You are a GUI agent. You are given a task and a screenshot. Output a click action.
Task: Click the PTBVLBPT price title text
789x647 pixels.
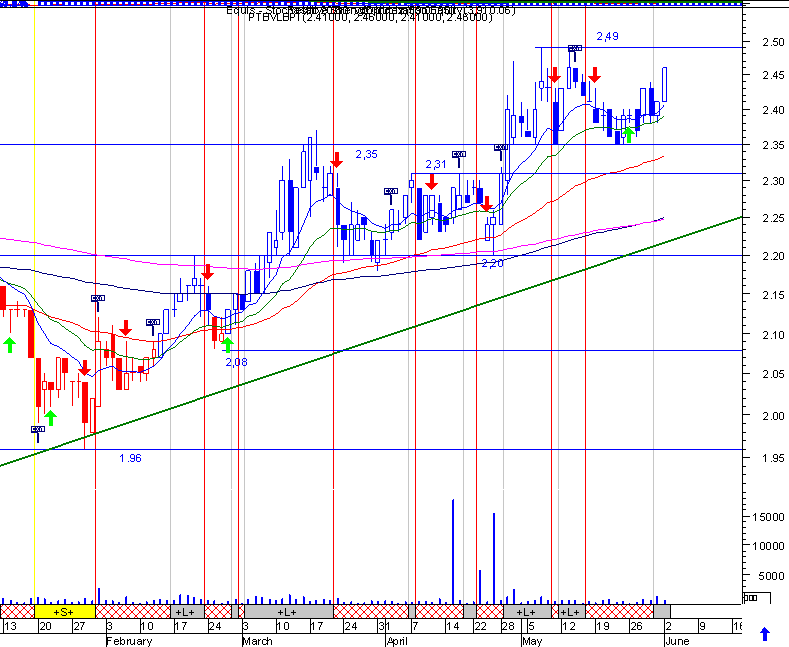click(x=370, y=18)
